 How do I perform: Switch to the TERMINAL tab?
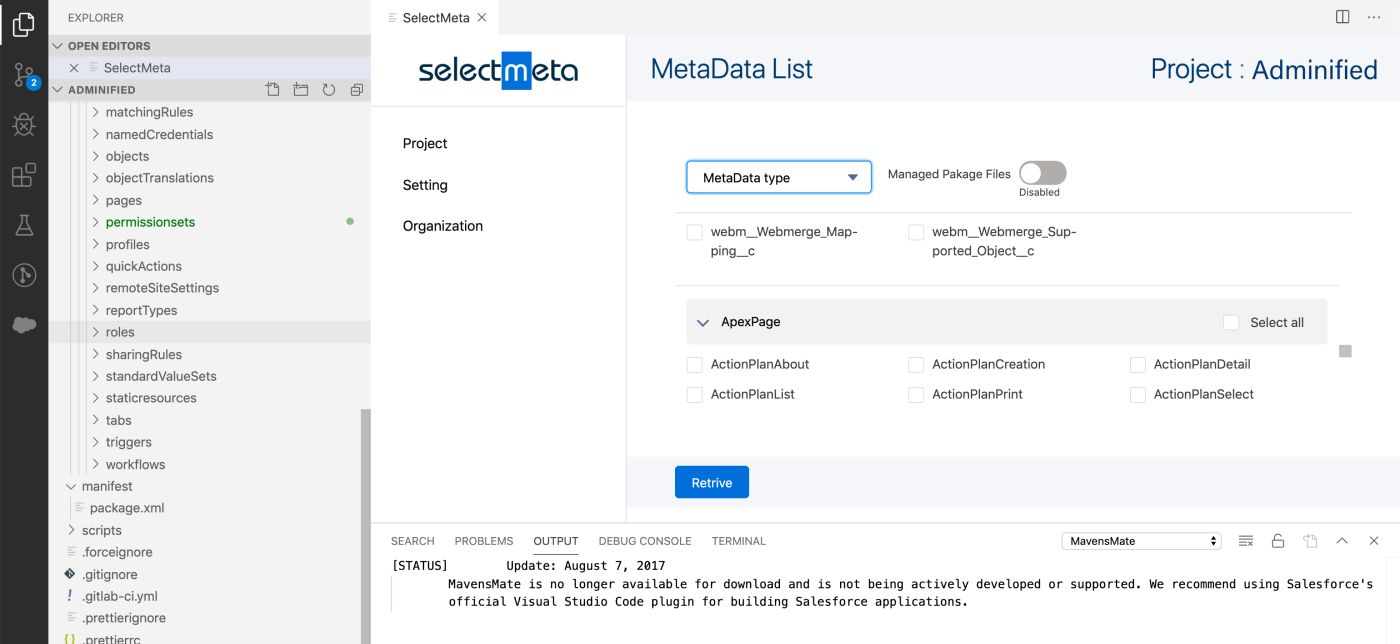(x=738, y=541)
